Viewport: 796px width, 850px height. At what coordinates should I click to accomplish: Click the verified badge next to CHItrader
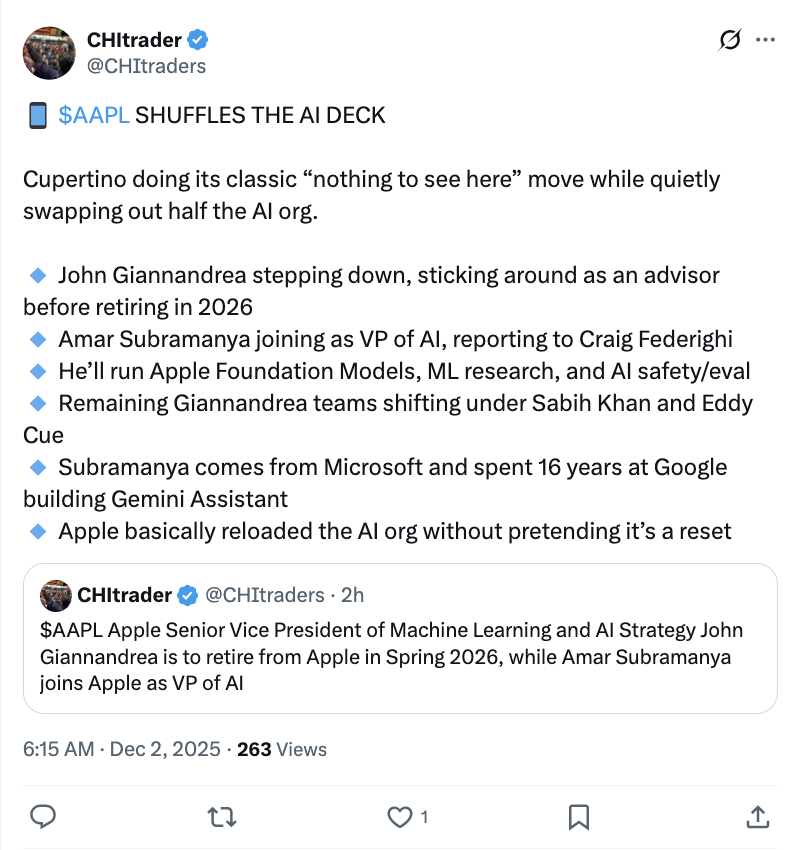198,40
